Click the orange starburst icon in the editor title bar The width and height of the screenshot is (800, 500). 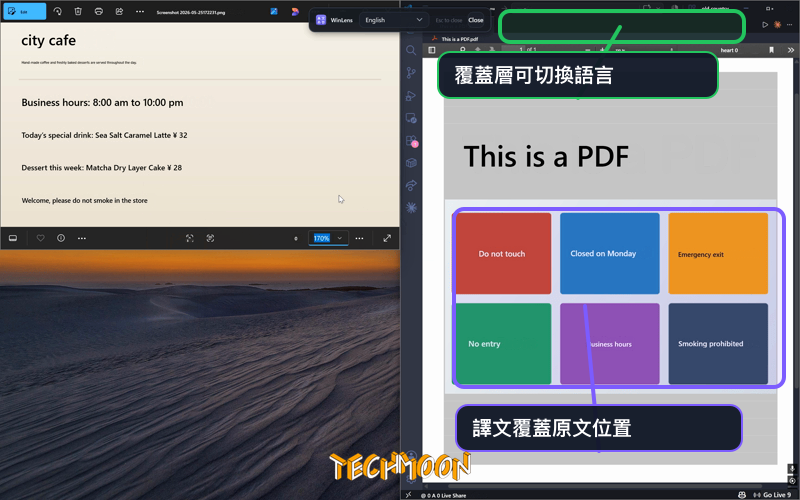(778, 24)
